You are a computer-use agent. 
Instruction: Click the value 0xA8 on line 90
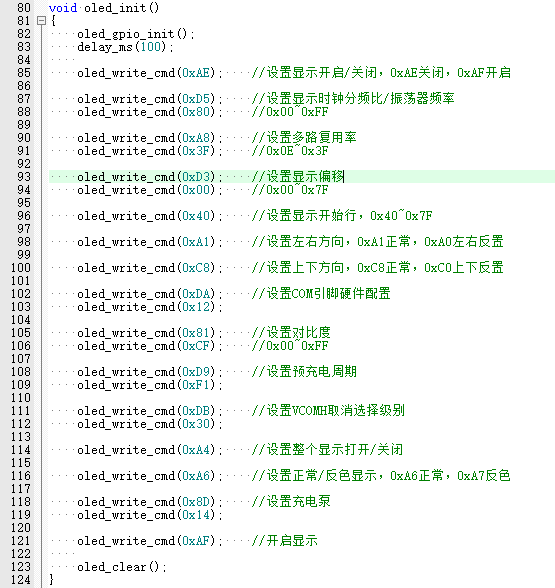point(196,138)
